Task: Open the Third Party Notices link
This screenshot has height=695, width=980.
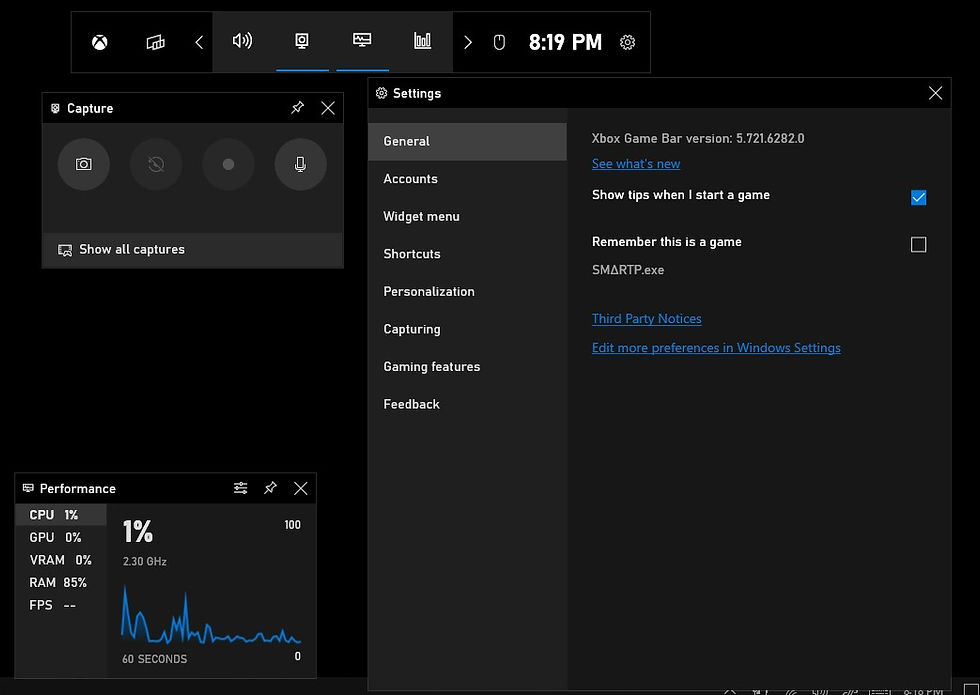Action: tap(646, 319)
